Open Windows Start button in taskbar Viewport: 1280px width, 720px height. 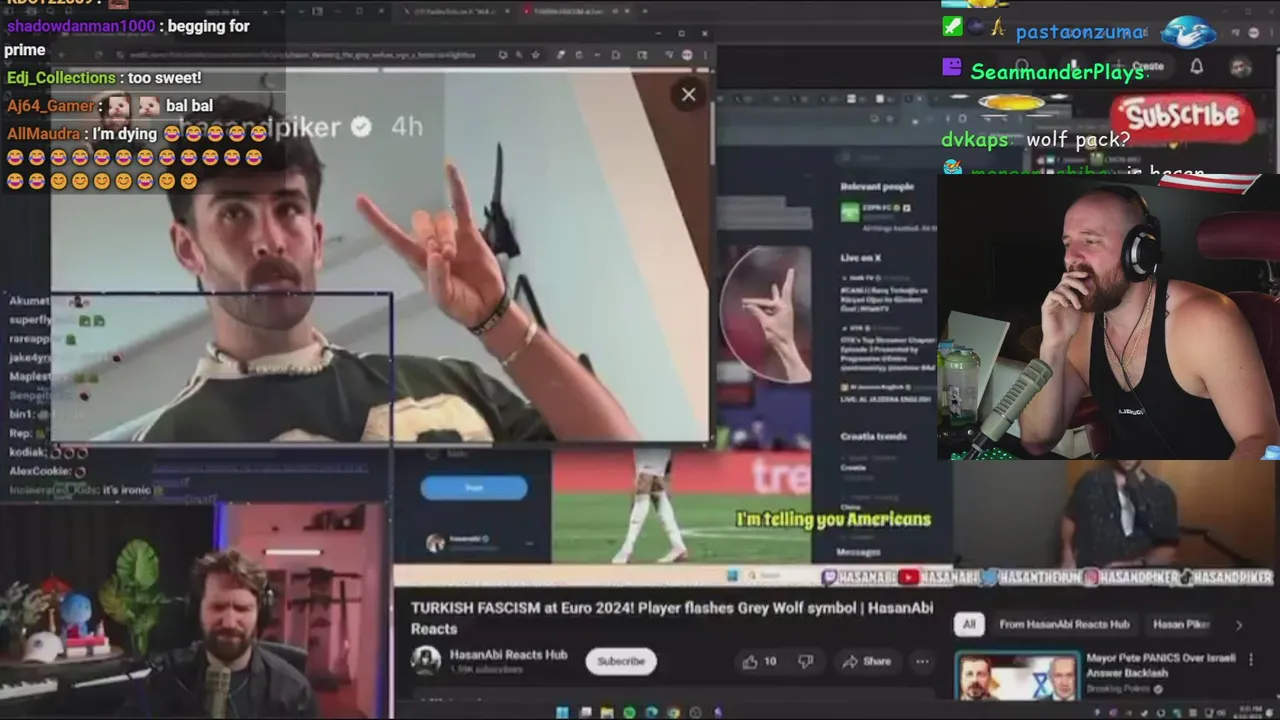tap(562, 712)
